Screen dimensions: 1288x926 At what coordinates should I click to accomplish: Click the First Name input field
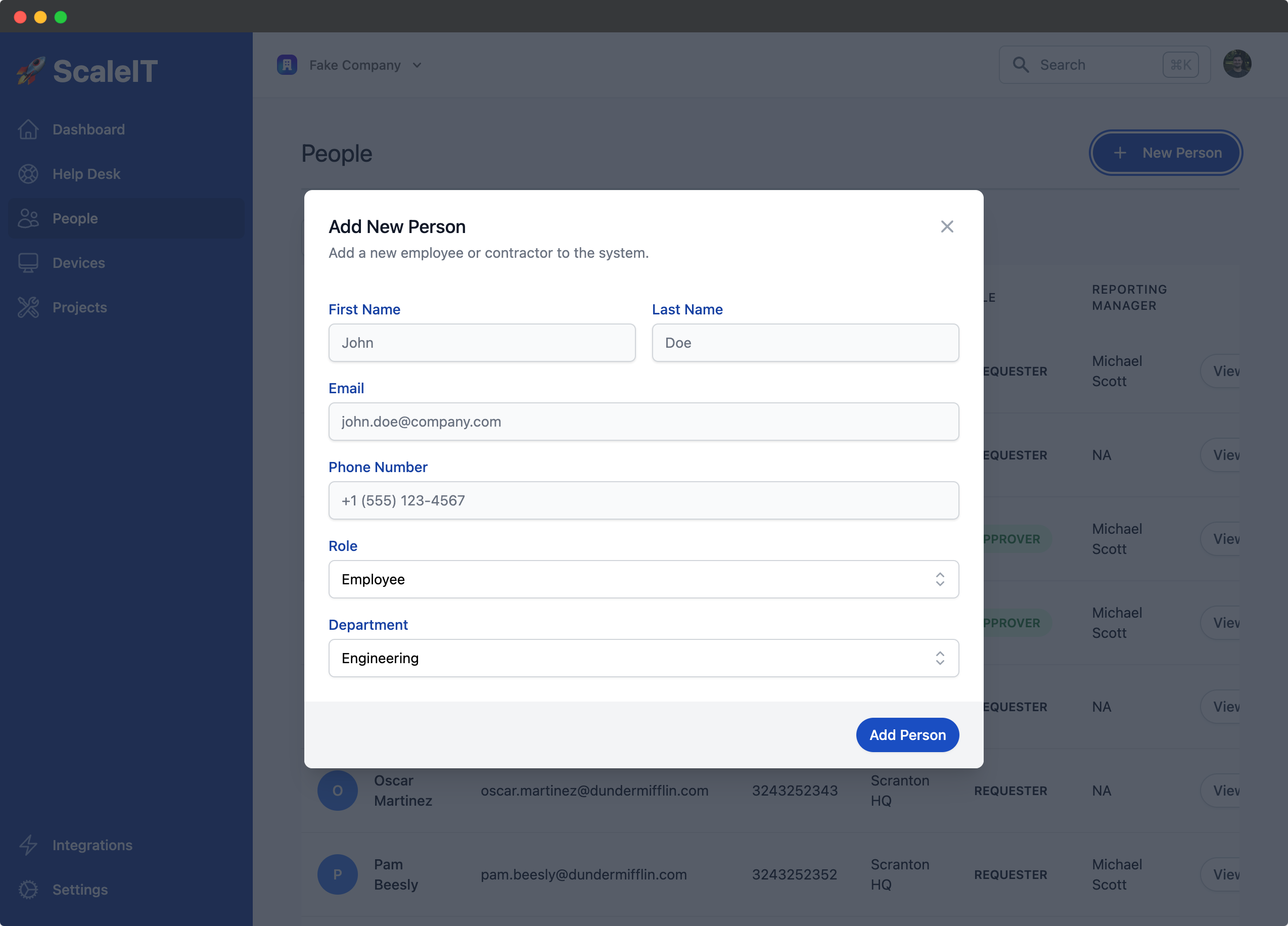click(x=483, y=342)
